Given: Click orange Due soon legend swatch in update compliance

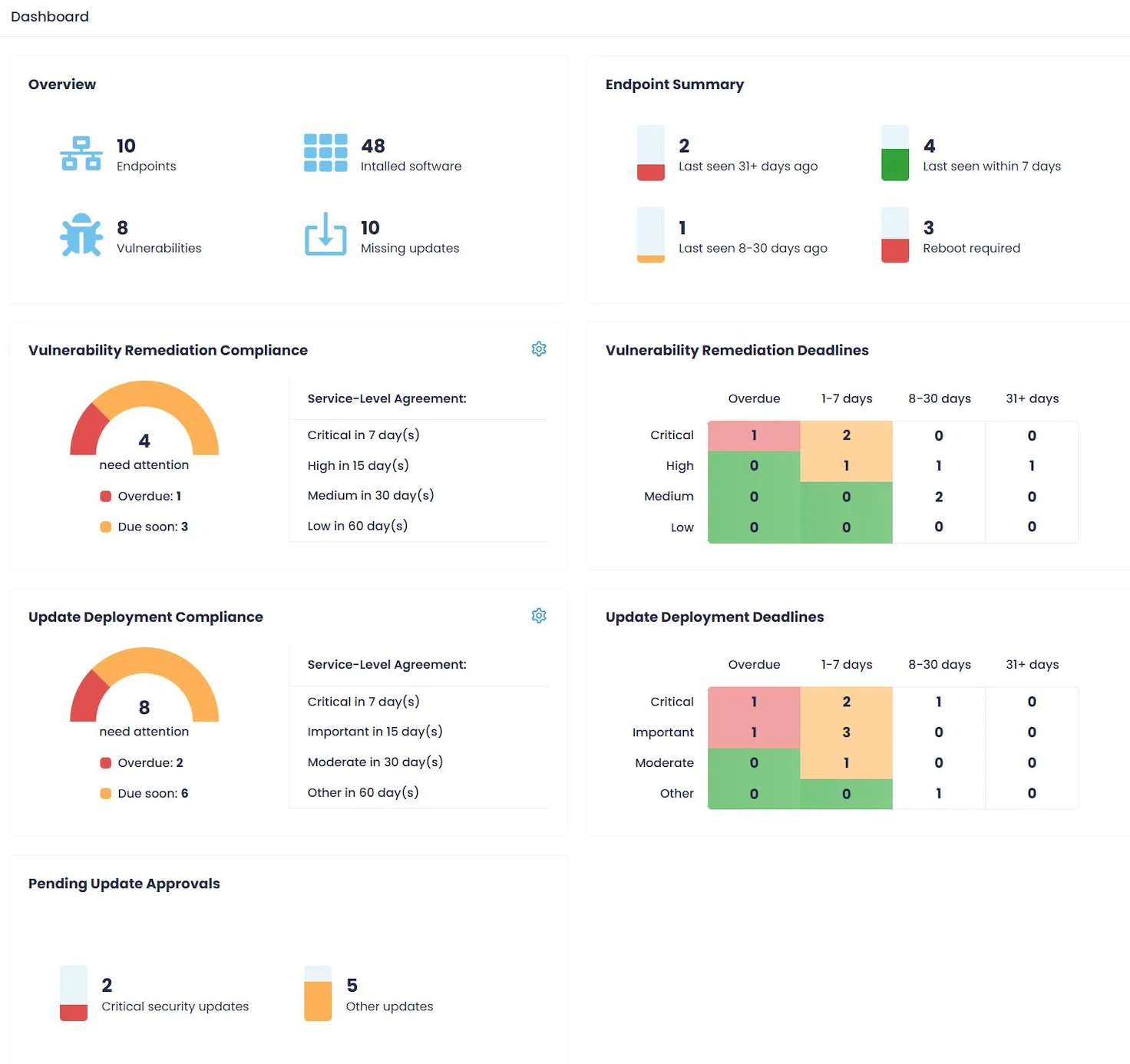Looking at the screenshot, I should coord(106,794).
